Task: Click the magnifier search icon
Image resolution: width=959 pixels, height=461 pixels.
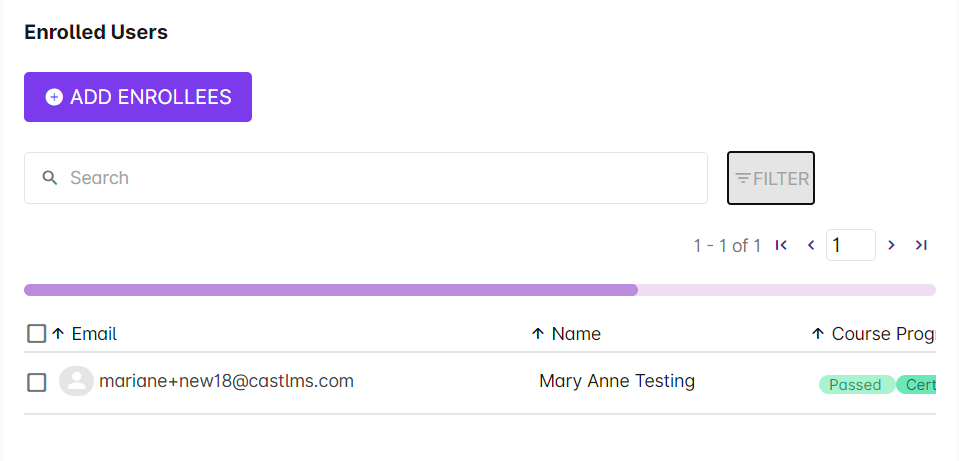Action: 50,178
